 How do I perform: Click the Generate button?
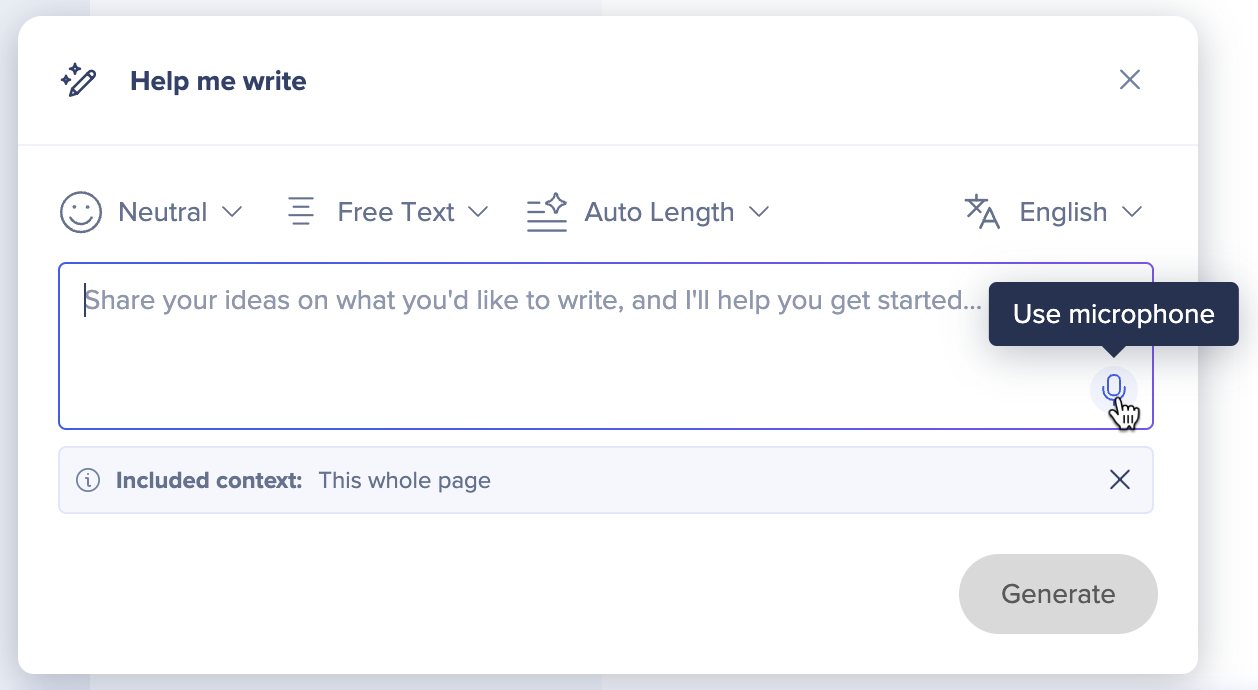click(x=1058, y=594)
